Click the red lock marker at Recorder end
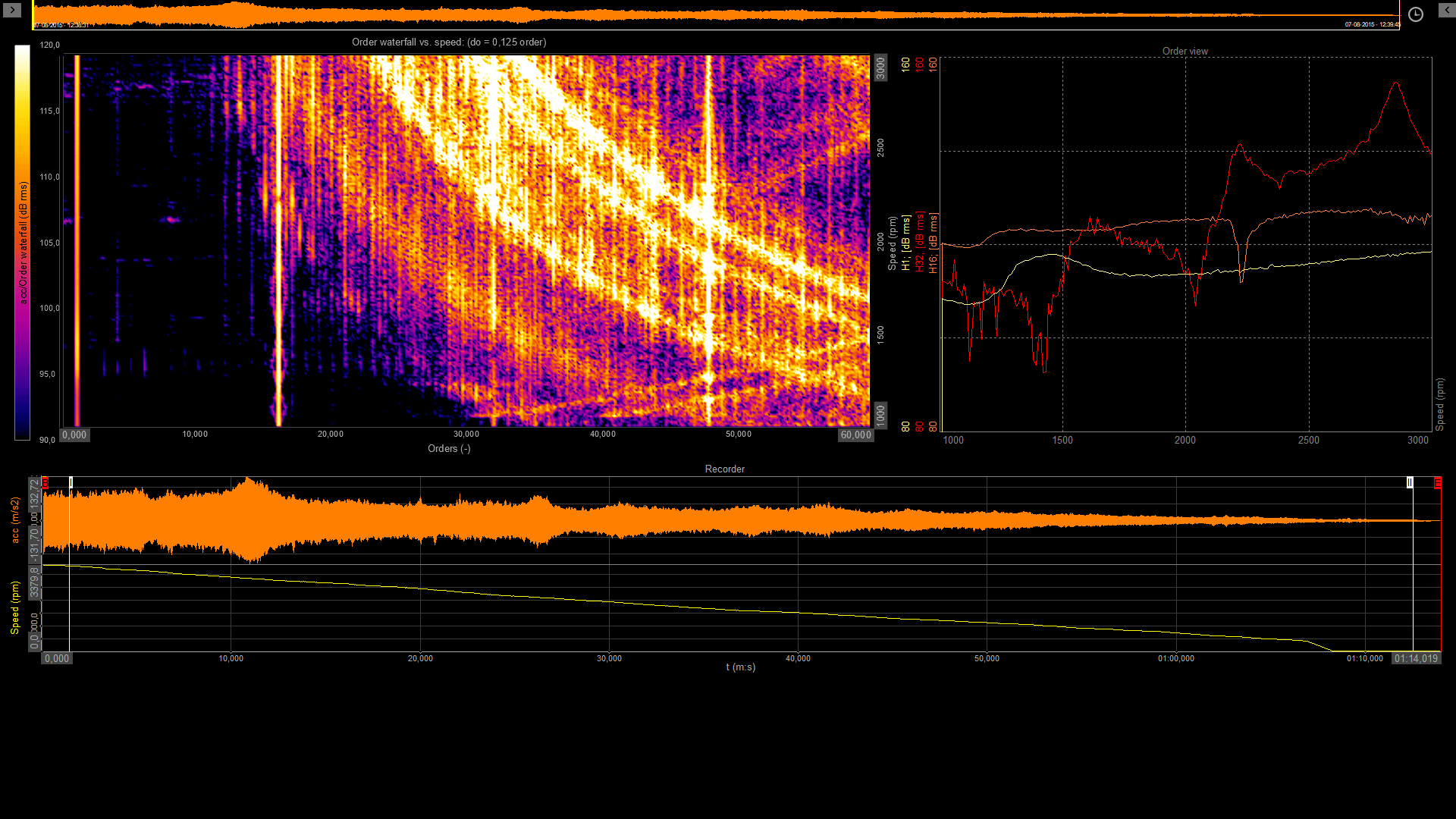The width and height of the screenshot is (1456, 819). click(1438, 482)
